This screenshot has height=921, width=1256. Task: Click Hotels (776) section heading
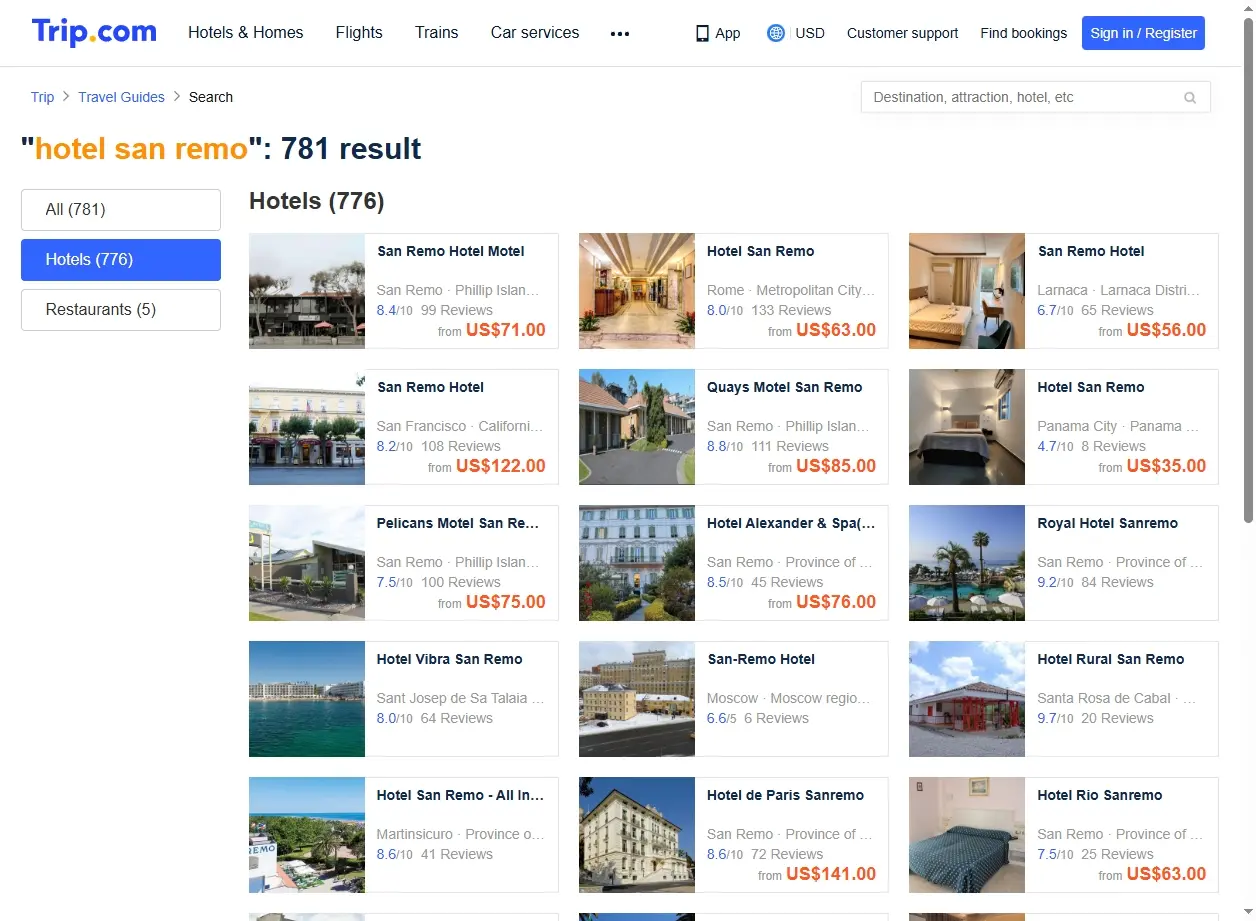point(317,201)
